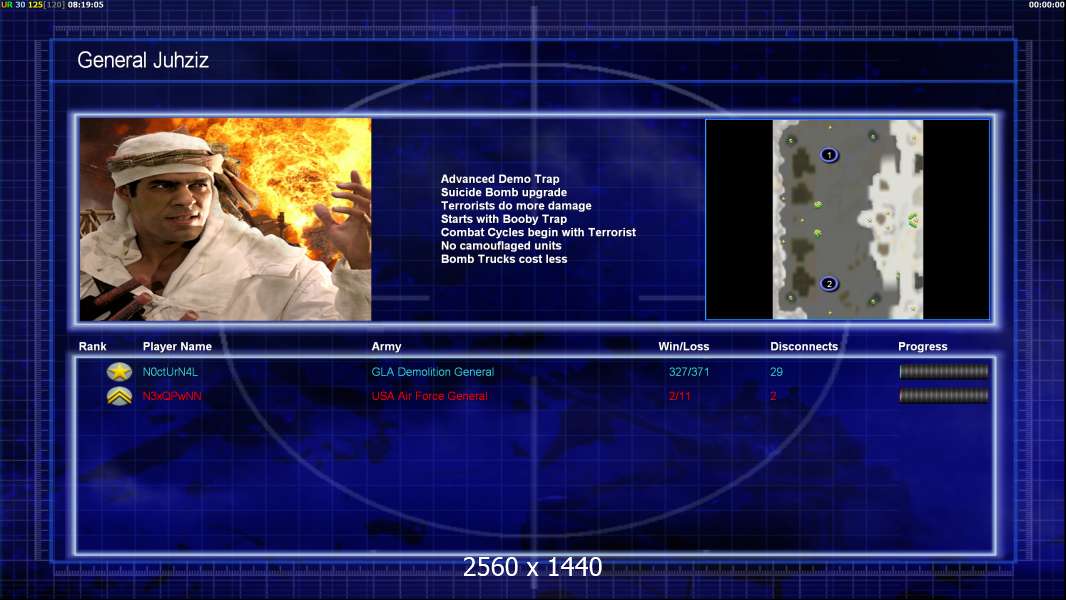Click the Rank column header

point(93,347)
